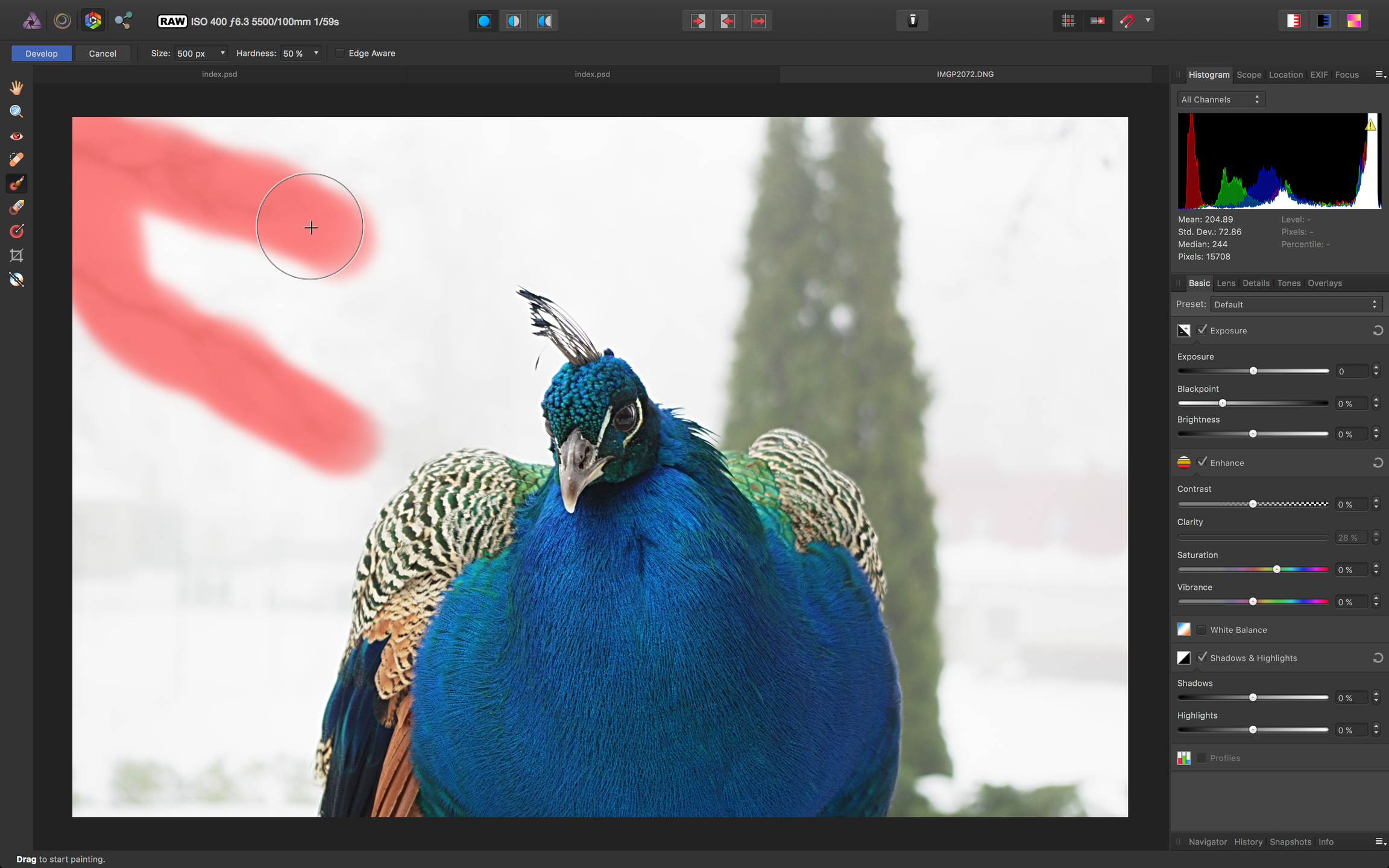The height and width of the screenshot is (868, 1389).
Task: Select the Overlay Erase tool
Action: coord(16,207)
